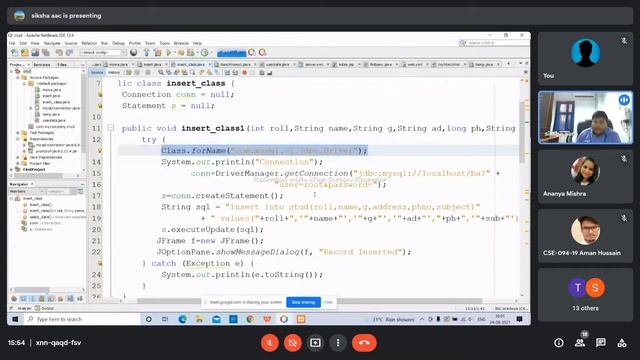The image size is (640, 360).
Task: Focus the Windows taskbar search box
Action: point(82,319)
